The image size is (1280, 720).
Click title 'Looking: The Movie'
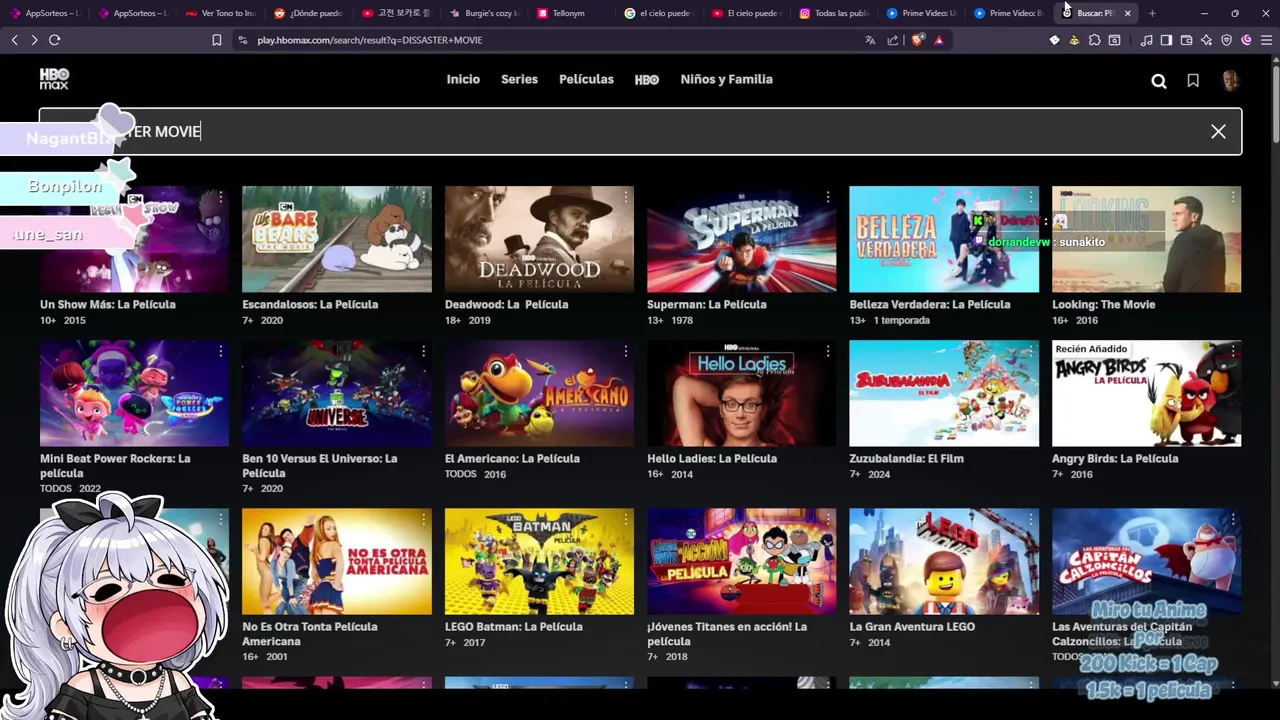(1103, 304)
